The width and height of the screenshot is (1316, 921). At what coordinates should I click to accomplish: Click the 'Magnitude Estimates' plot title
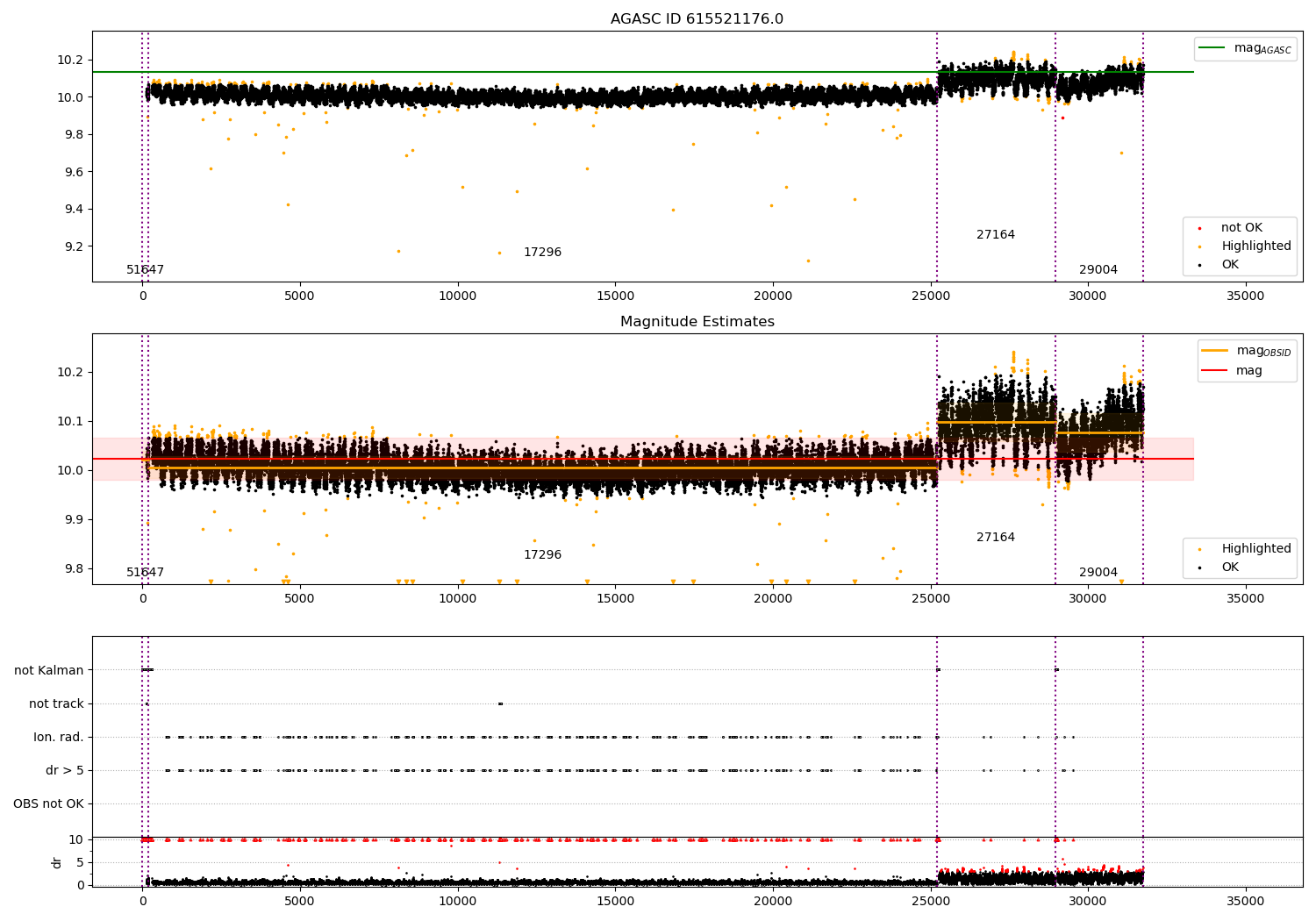(x=697, y=322)
